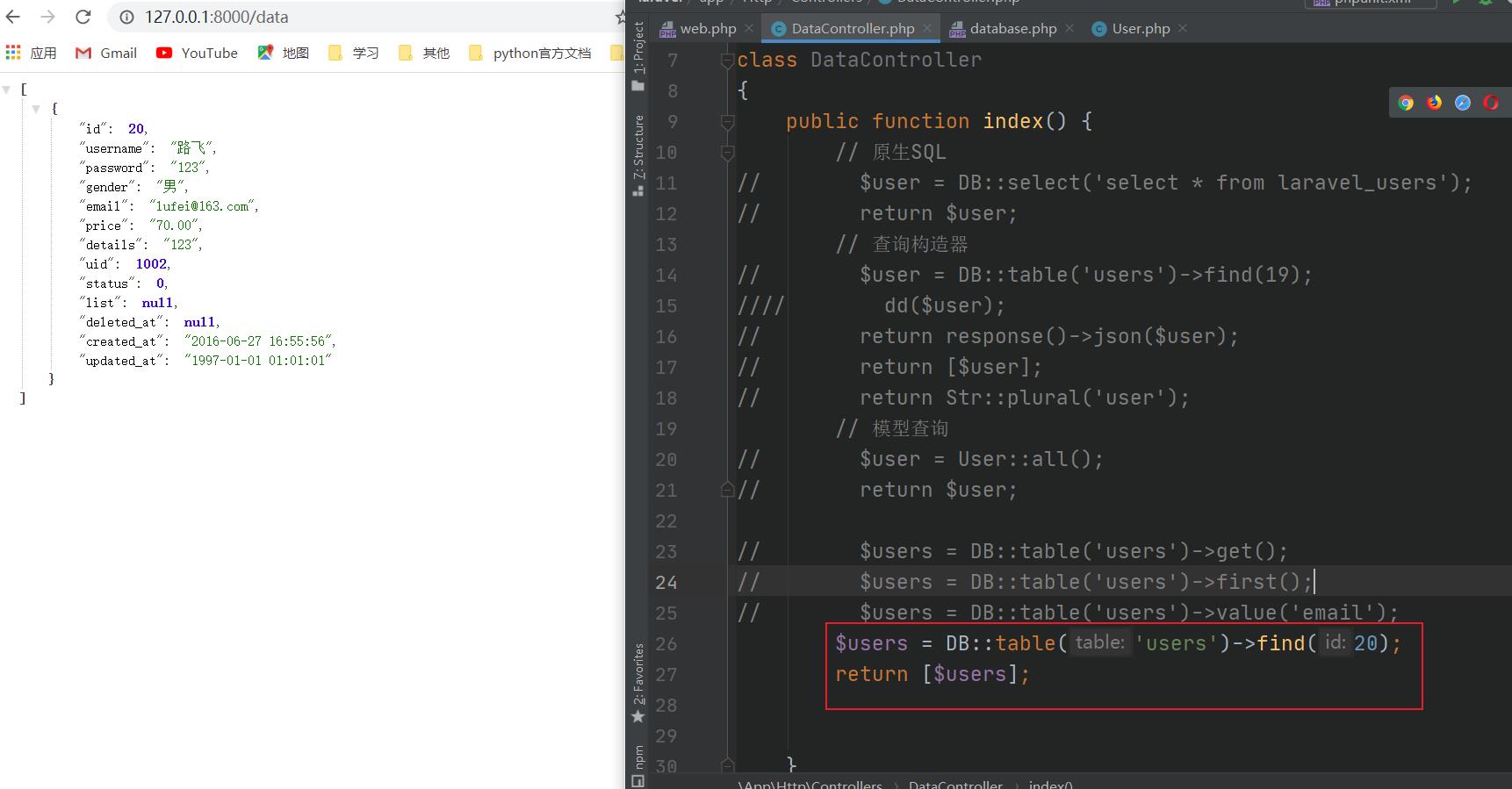Fold the class DataController block

click(727, 61)
